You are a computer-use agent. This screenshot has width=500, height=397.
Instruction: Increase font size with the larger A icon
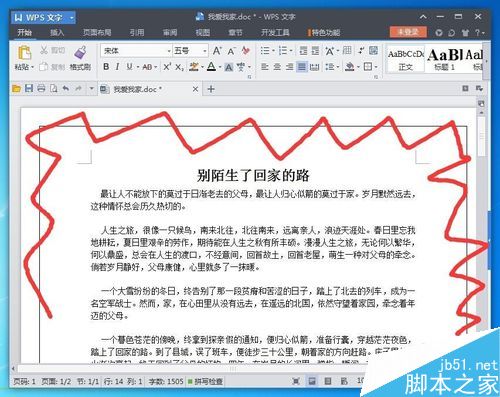217,51
